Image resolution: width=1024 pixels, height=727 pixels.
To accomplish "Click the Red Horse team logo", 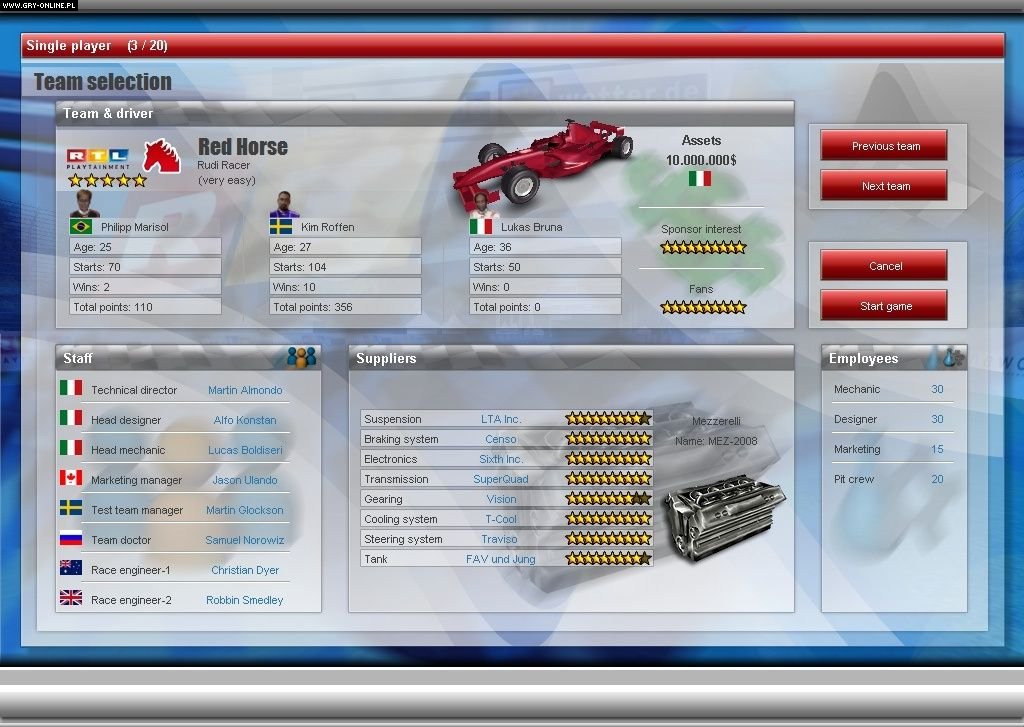I will point(161,155).
